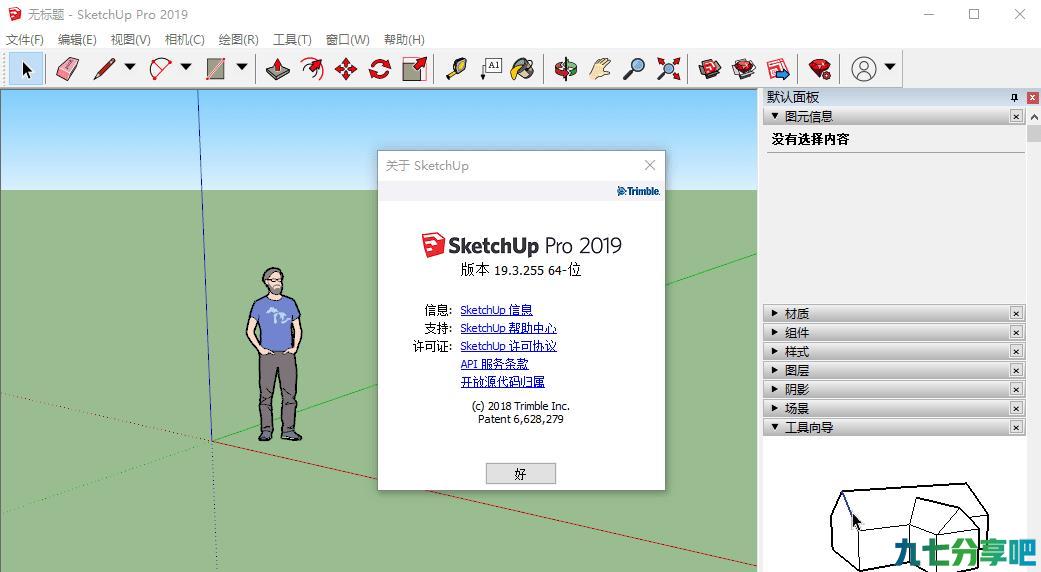Image resolution: width=1041 pixels, height=572 pixels.
Task: Select the Tape Measure tool
Action: coord(456,69)
